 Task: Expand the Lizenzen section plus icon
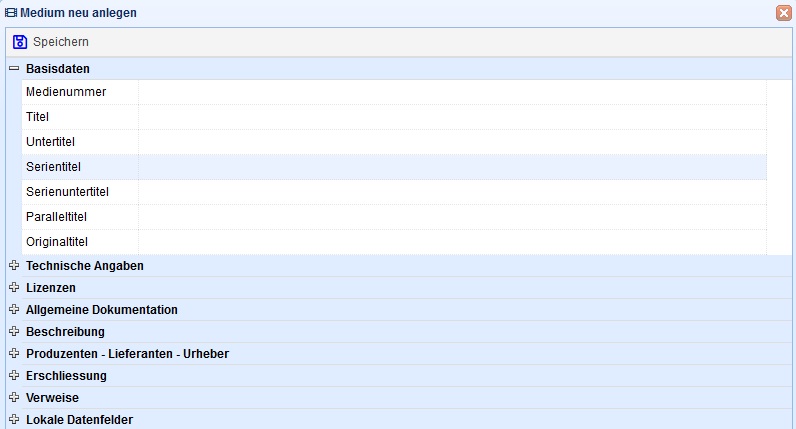(14, 287)
